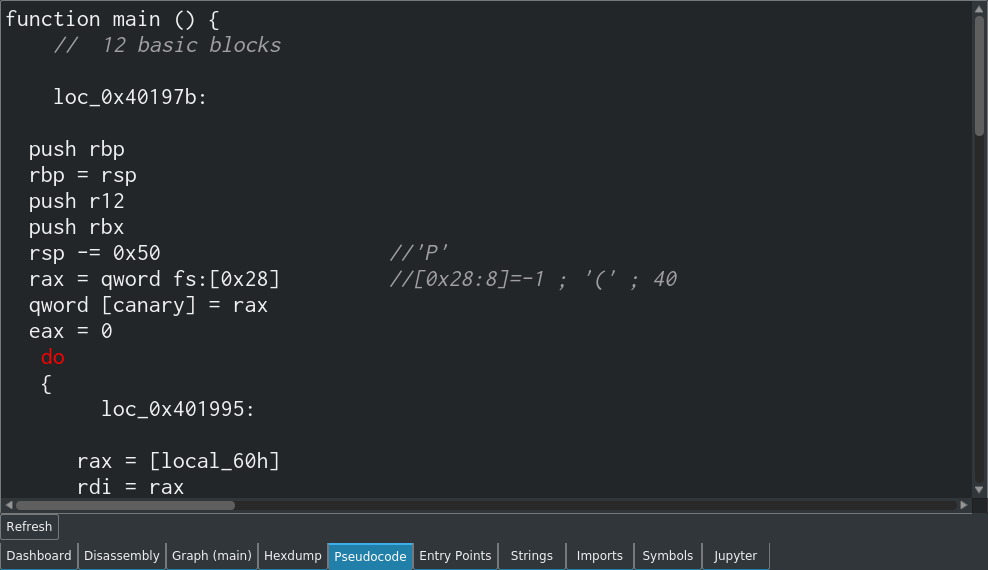Switch to the Strings tab
The height and width of the screenshot is (570, 988).
pyautogui.click(x=532, y=556)
